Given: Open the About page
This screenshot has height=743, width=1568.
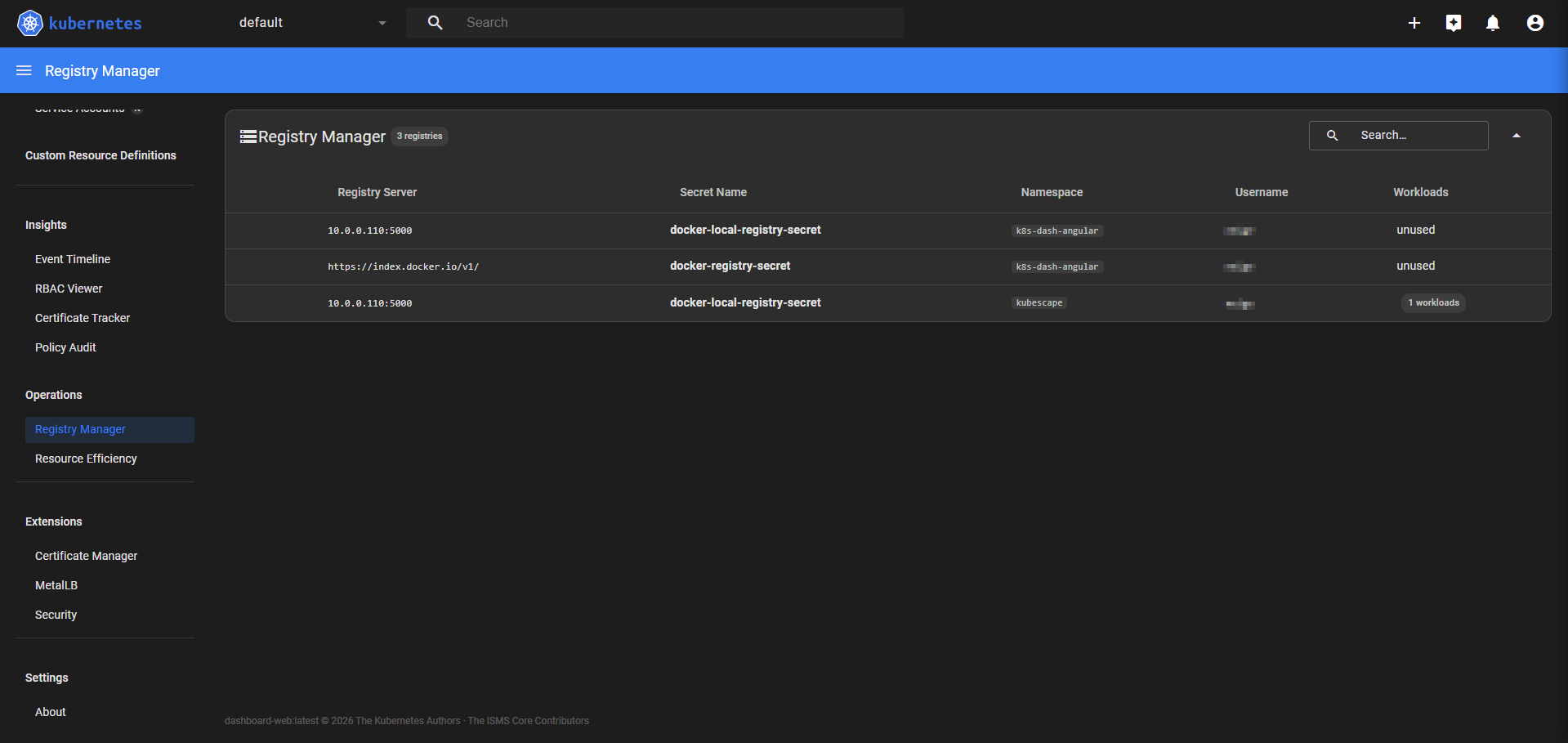Looking at the screenshot, I should click(50, 712).
